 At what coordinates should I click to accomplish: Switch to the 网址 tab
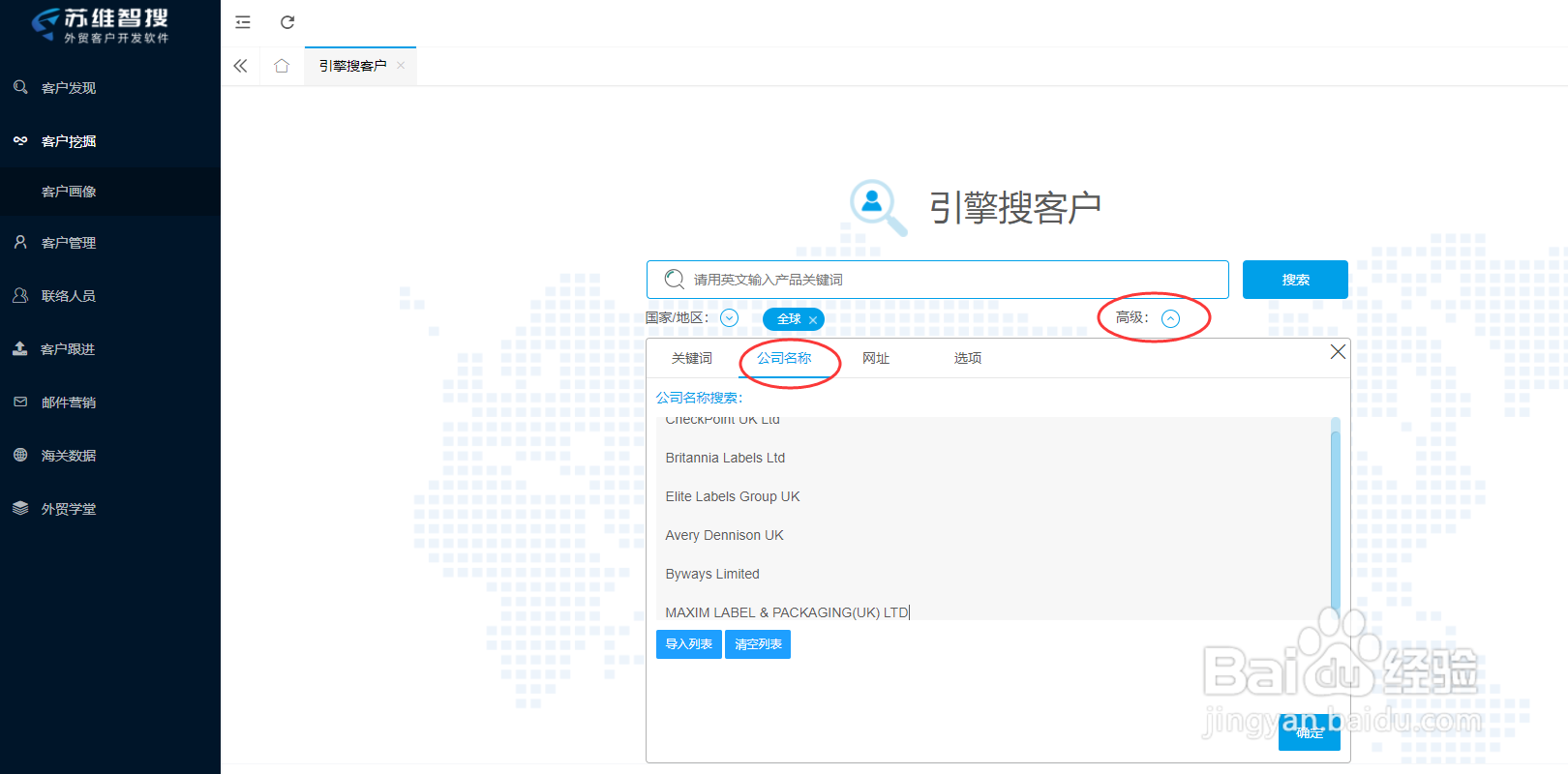coord(876,358)
